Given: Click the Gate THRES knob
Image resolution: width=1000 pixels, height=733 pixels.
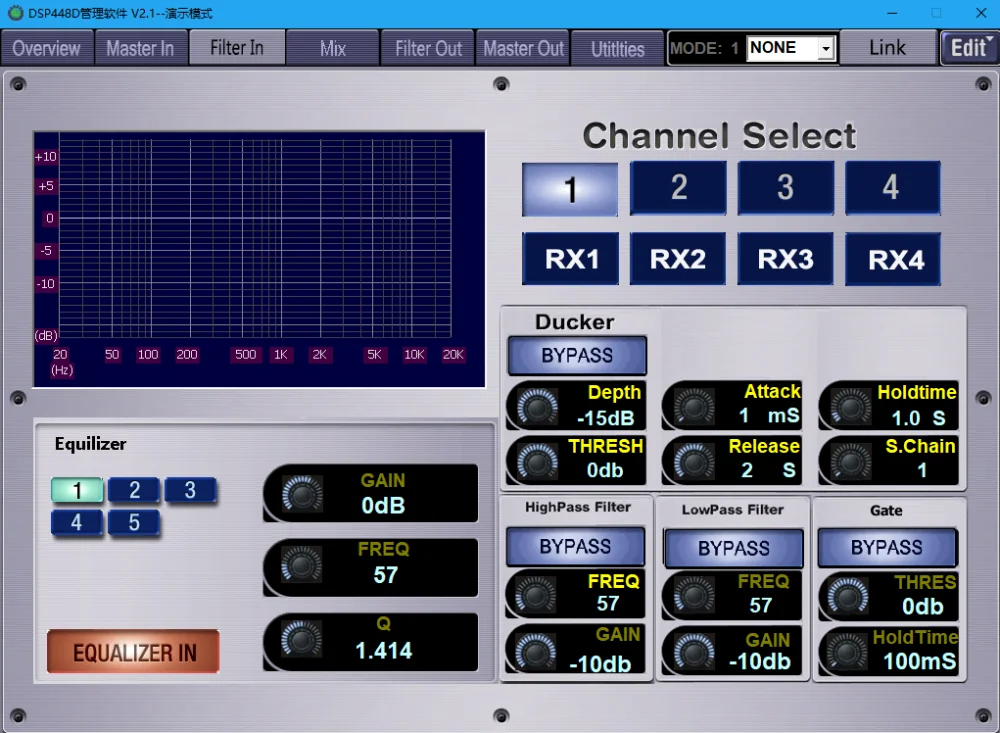Looking at the screenshot, I should coord(848,596).
